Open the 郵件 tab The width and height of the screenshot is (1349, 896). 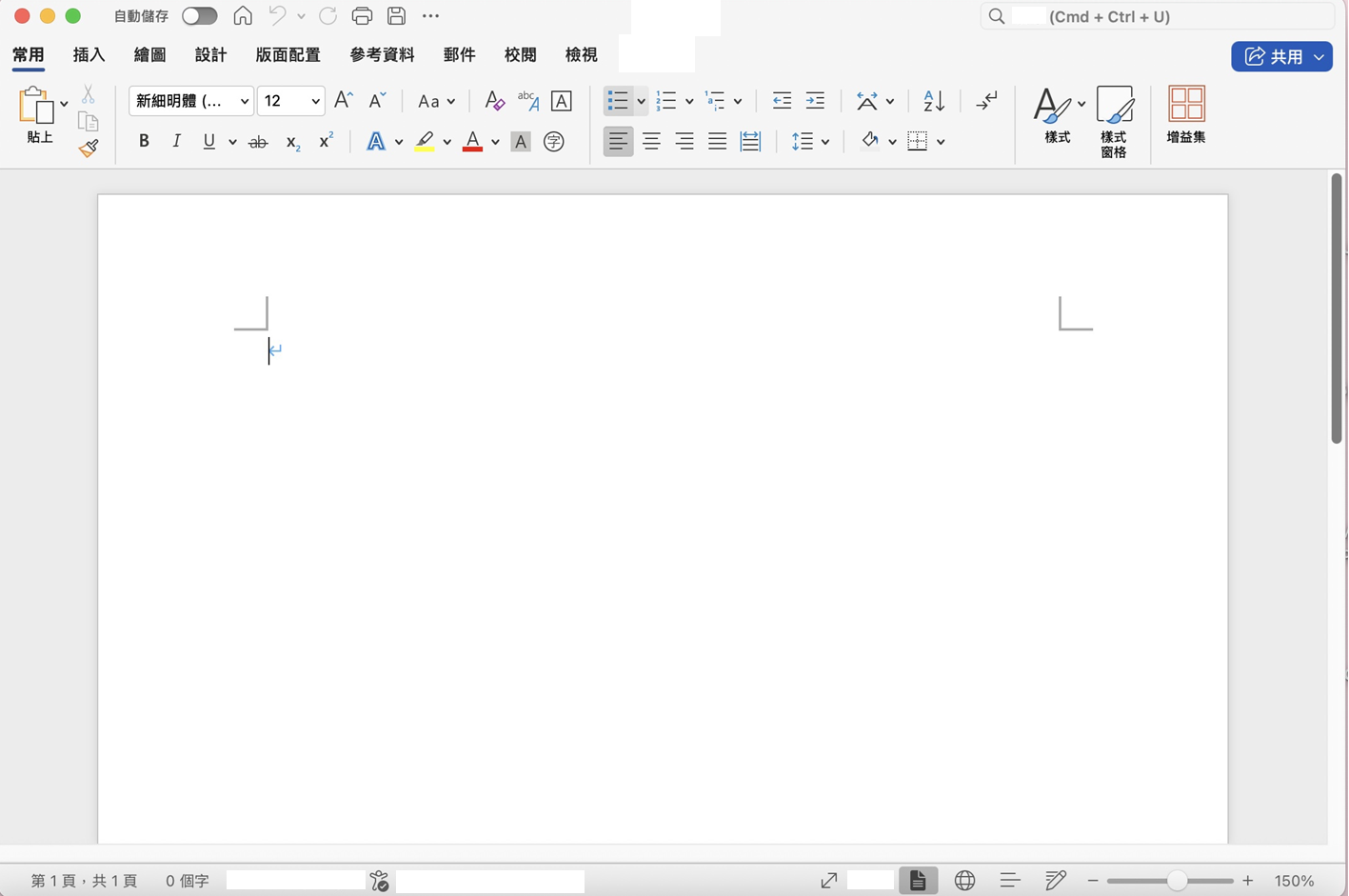460,55
